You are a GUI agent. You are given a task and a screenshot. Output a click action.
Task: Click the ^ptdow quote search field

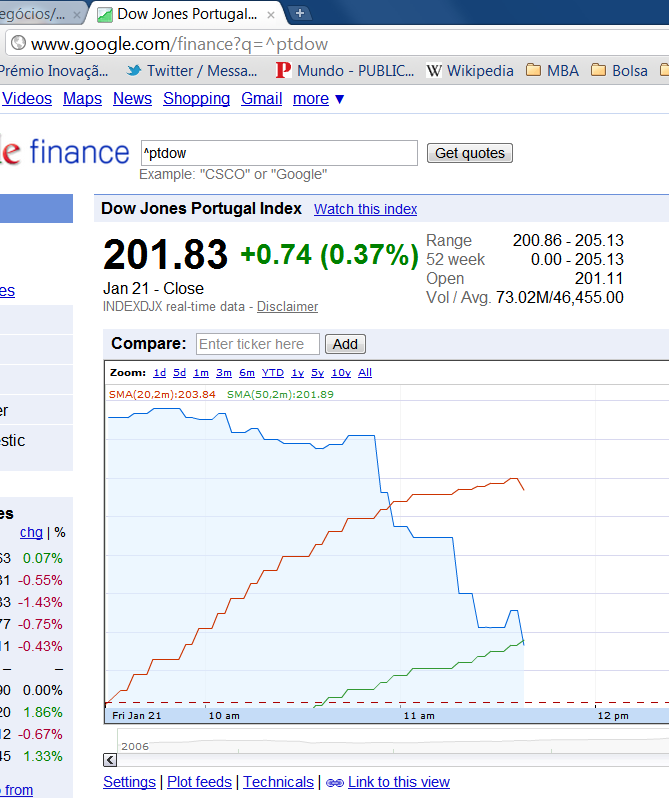coord(279,153)
